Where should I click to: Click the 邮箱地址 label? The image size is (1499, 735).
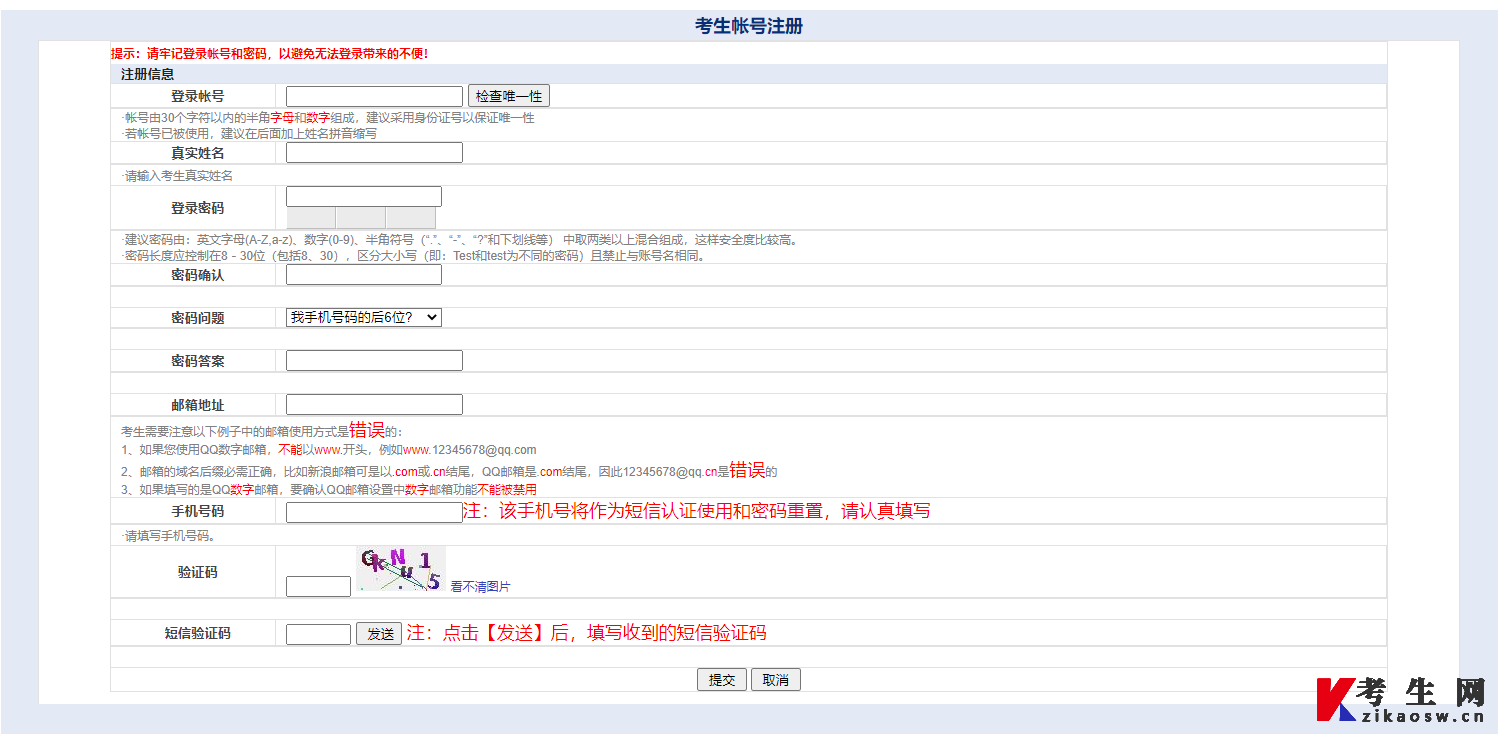[x=198, y=406]
